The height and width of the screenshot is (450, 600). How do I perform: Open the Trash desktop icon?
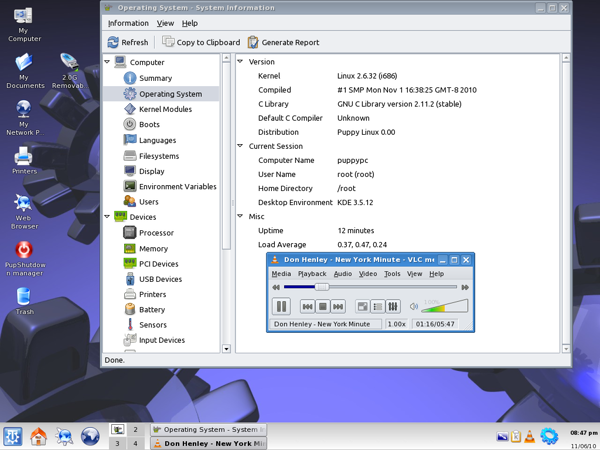point(24,297)
